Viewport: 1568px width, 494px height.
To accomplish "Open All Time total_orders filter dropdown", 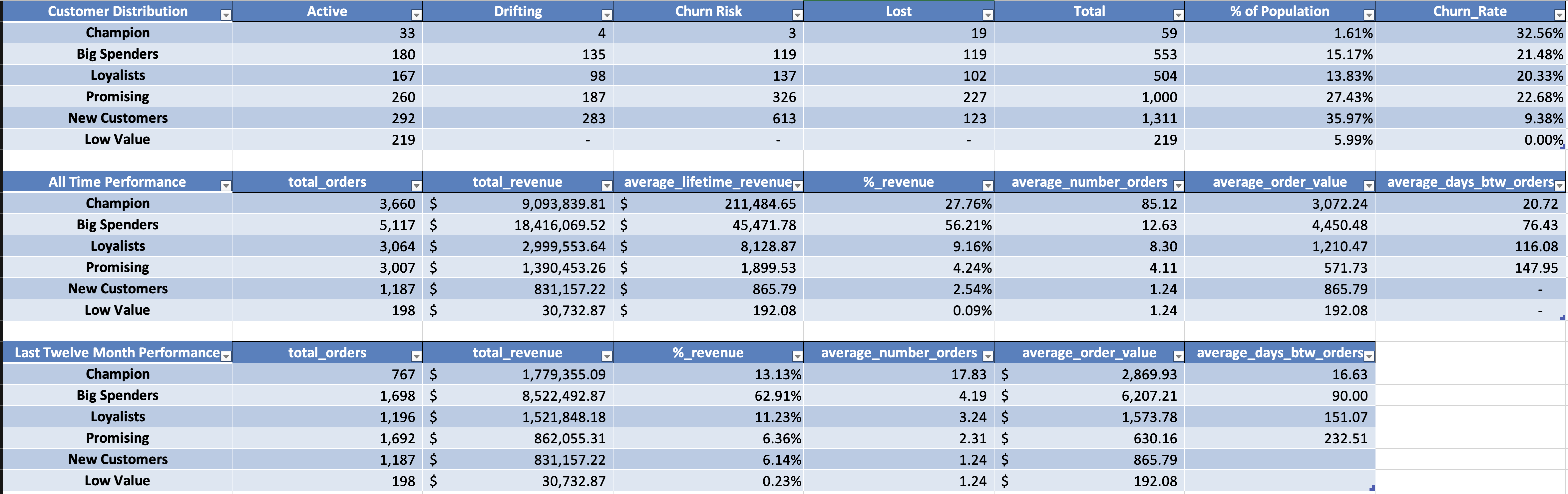I will [x=416, y=186].
